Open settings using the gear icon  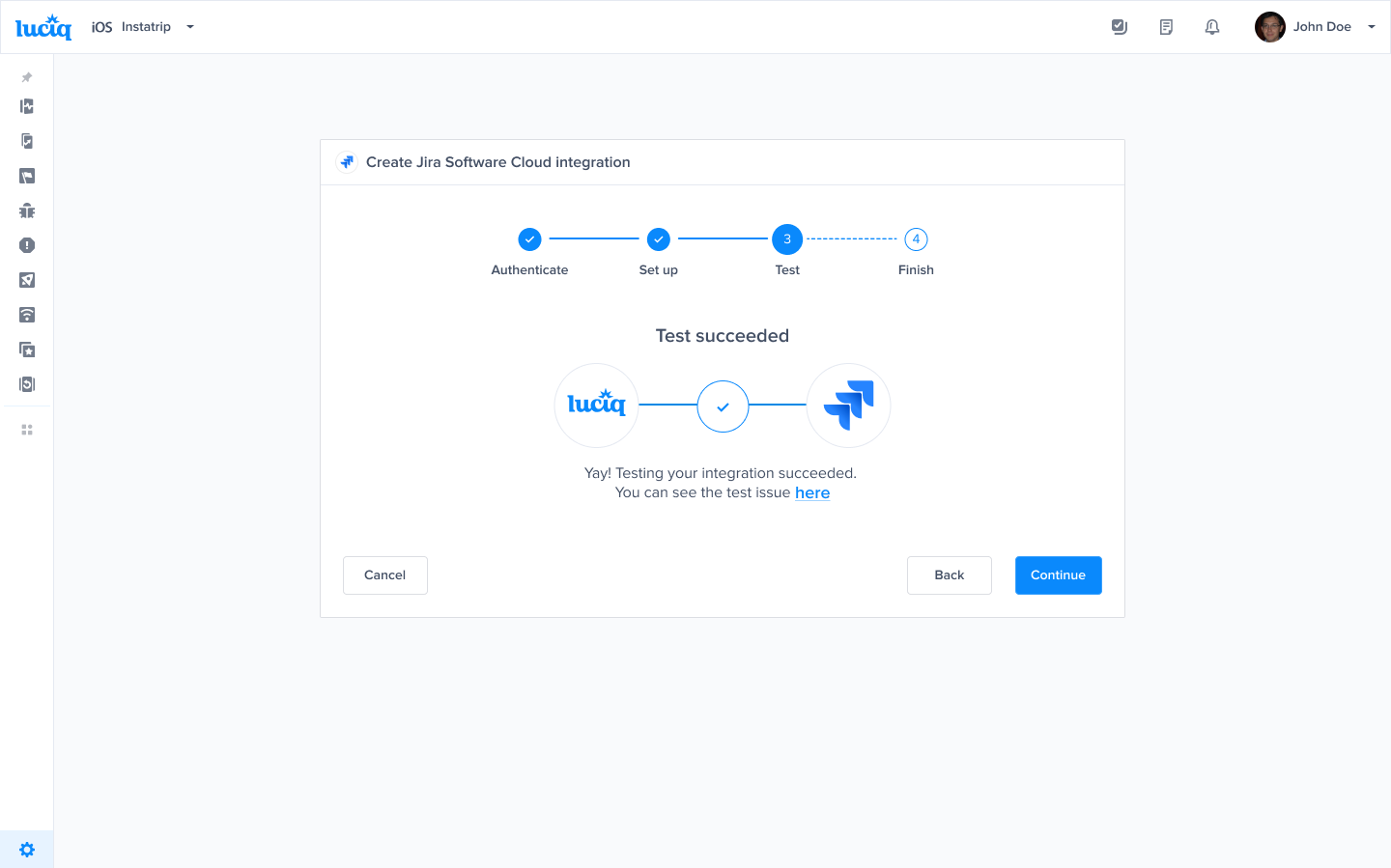point(27,849)
